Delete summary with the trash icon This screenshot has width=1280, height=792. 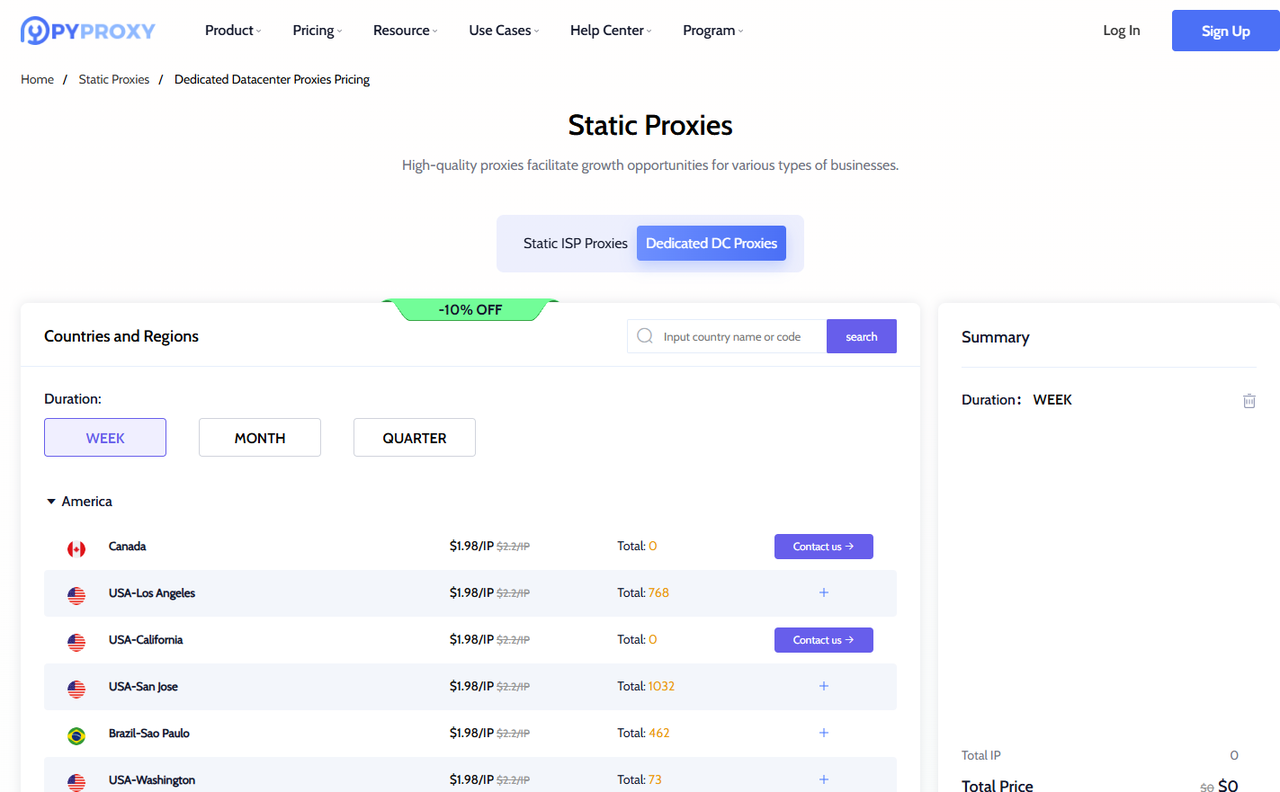1249,400
